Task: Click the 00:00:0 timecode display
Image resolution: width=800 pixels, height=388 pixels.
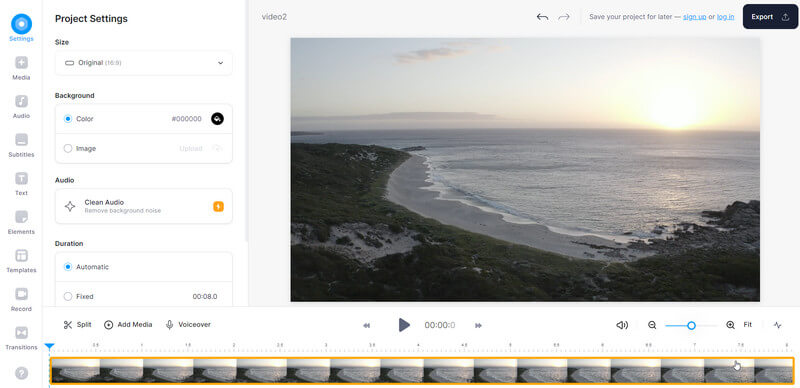Action: coord(440,325)
